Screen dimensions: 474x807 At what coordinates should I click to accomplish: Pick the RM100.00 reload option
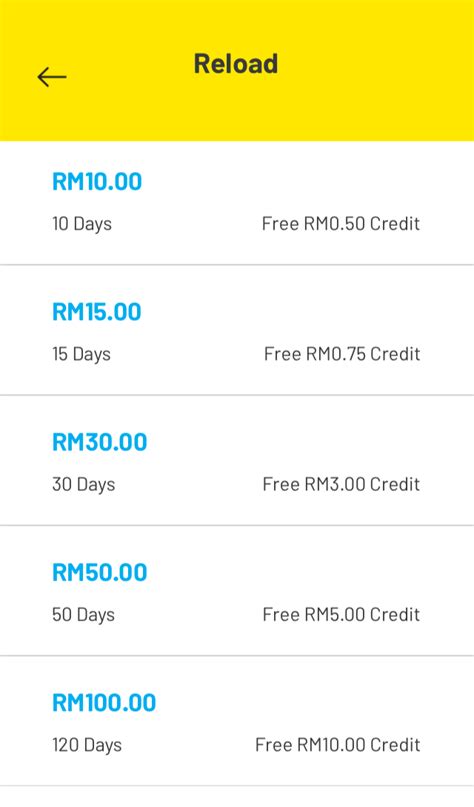pyautogui.click(x=104, y=703)
